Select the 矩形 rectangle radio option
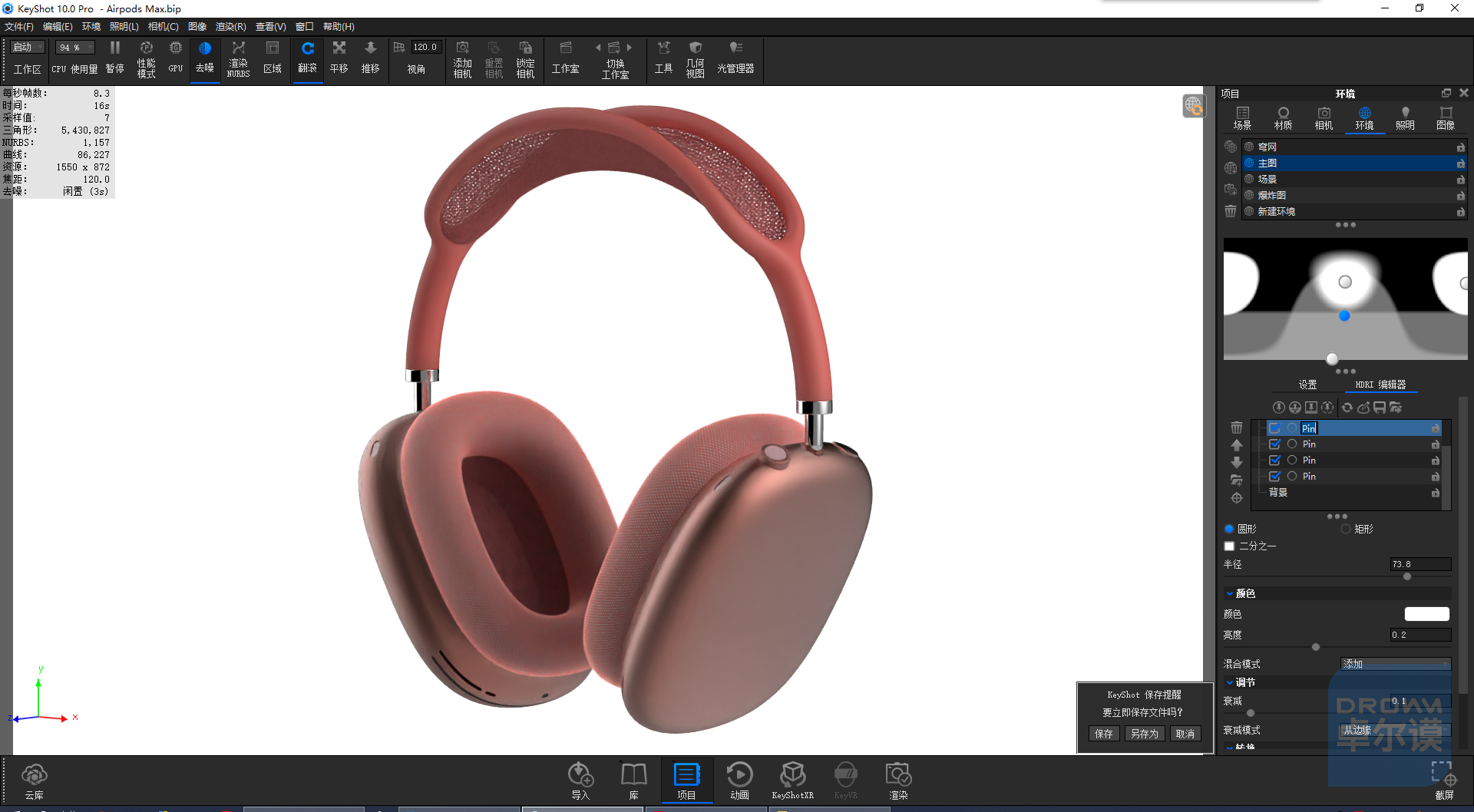The image size is (1474, 812). click(x=1345, y=529)
